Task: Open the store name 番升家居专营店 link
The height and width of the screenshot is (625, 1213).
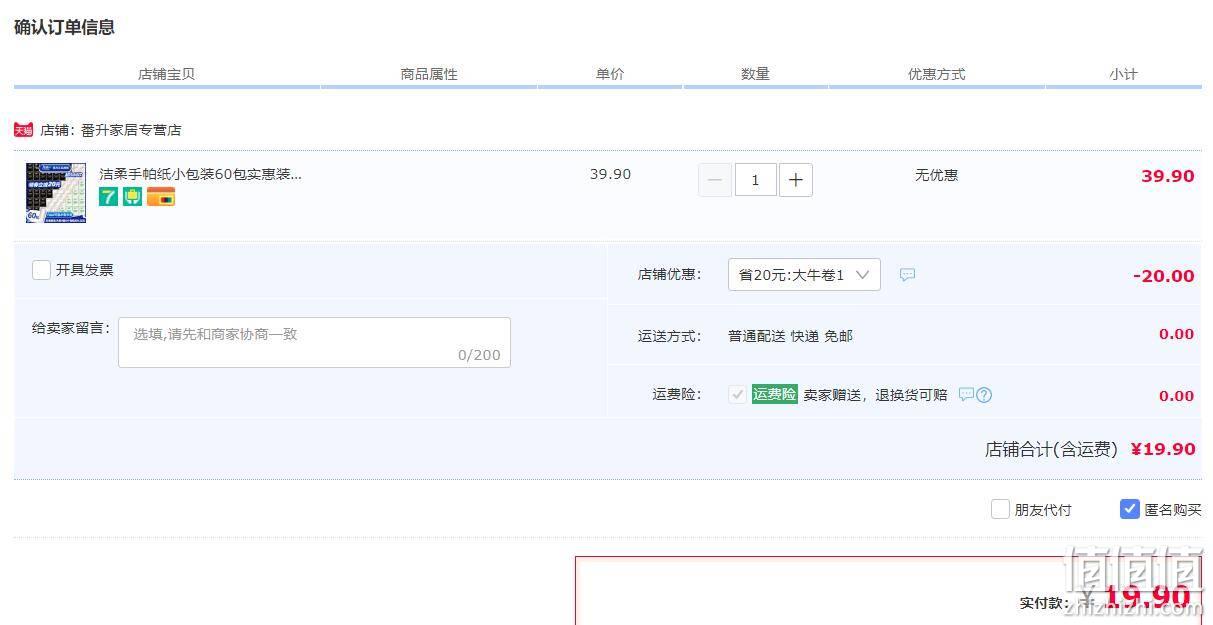Action: 131,130
